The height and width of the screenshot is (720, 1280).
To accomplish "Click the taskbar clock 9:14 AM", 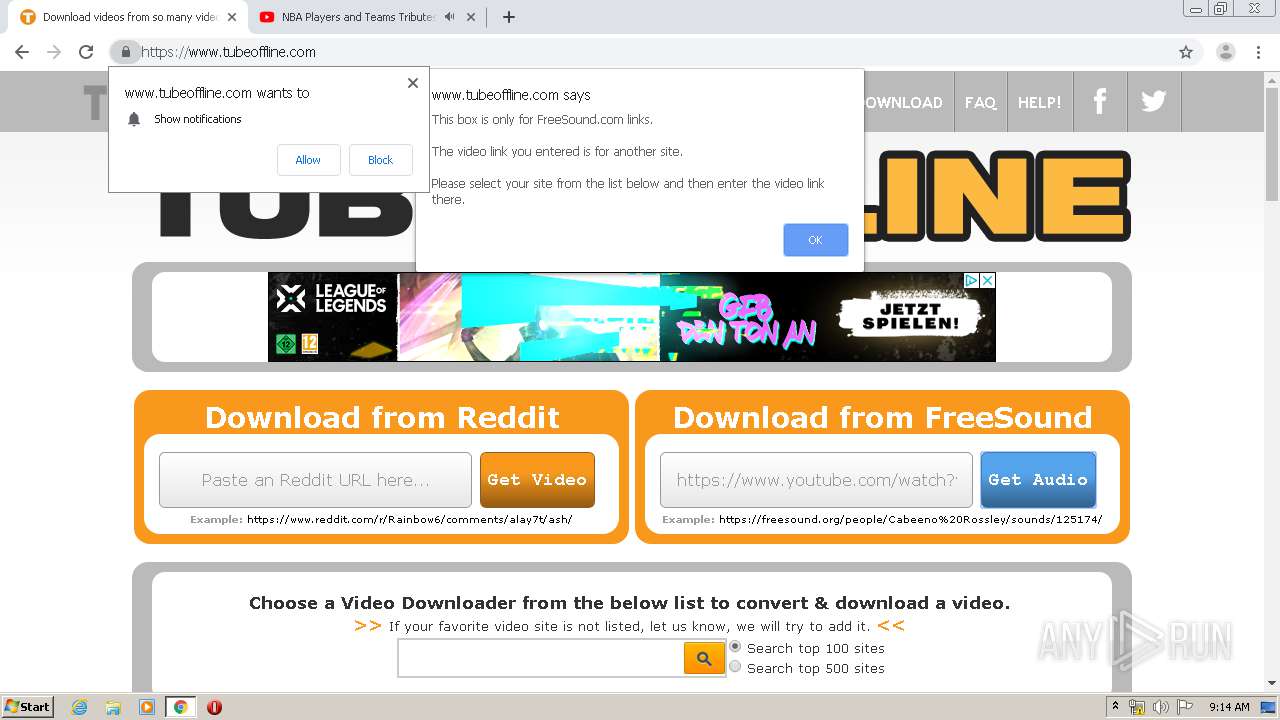I will [1229, 707].
